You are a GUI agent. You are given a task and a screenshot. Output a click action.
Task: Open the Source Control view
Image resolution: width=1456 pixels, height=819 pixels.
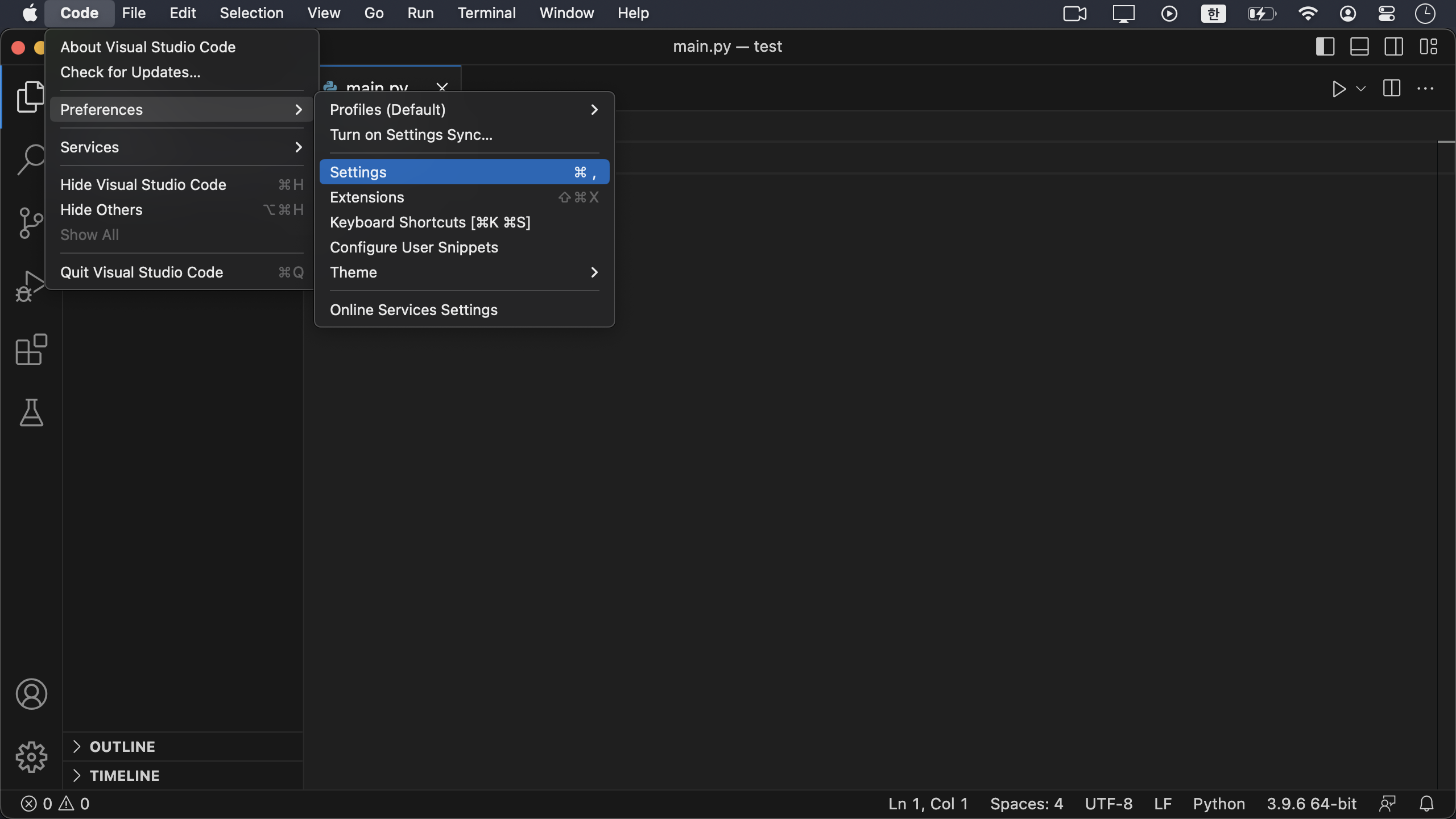pos(31,222)
